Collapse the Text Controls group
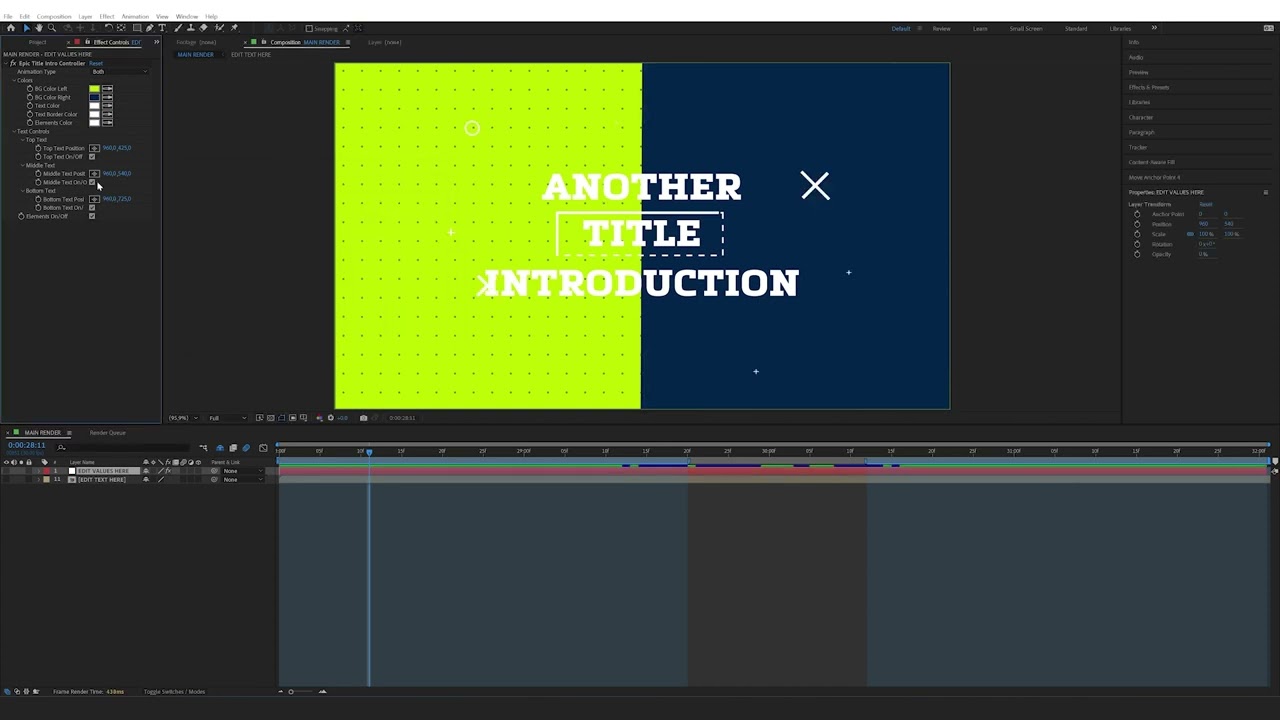1280x720 pixels. click(x=15, y=131)
